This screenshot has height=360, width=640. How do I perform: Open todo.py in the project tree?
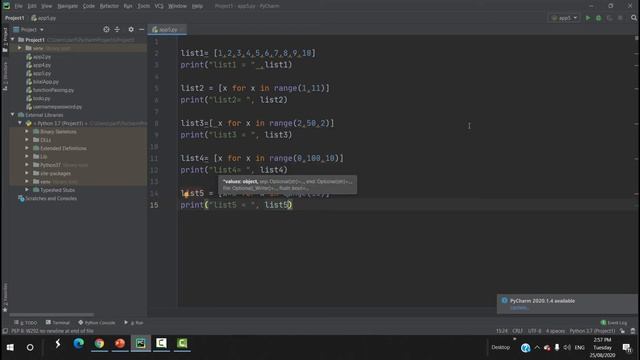point(41,98)
